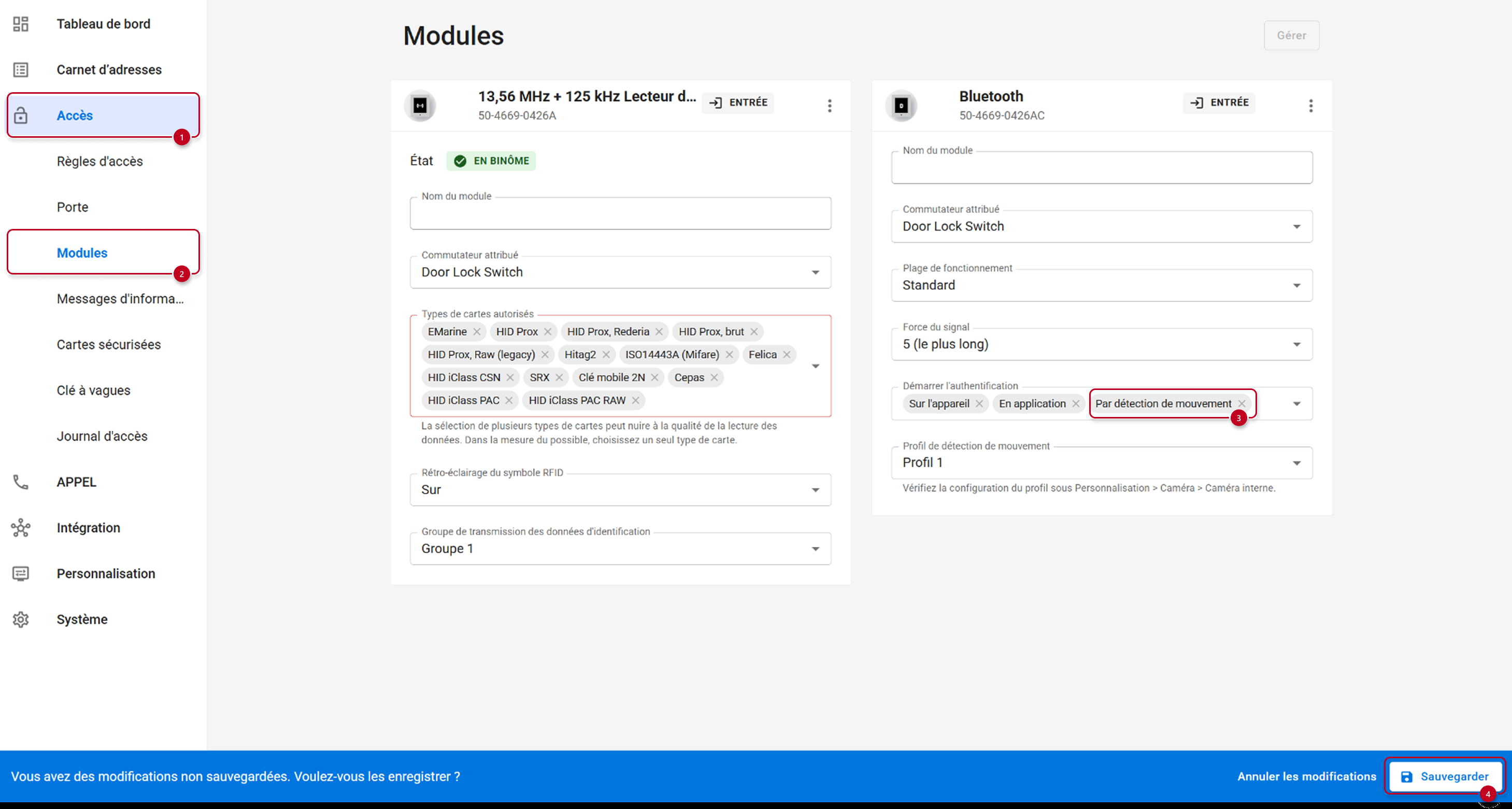Focus Bluetooth Nom du module field
The width and height of the screenshot is (1512, 809).
pyautogui.click(x=1102, y=168)
